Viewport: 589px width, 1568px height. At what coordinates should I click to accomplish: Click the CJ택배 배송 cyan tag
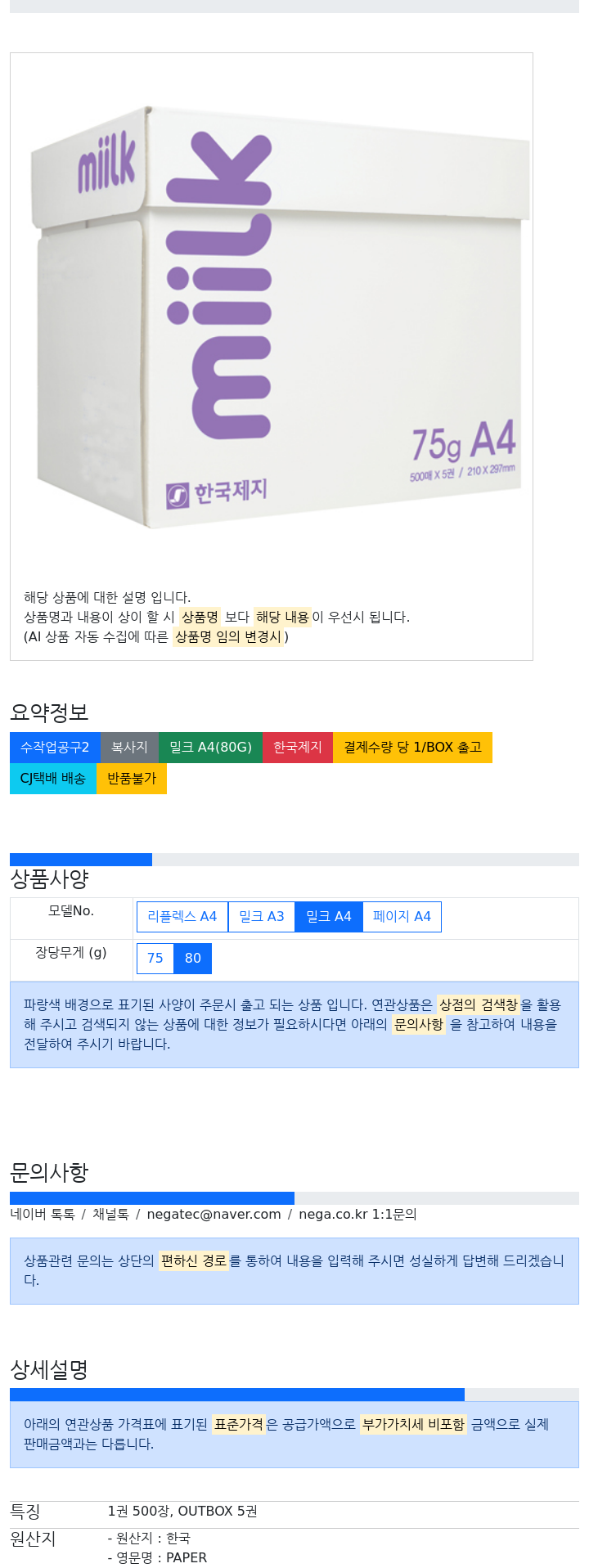(53, 779)
